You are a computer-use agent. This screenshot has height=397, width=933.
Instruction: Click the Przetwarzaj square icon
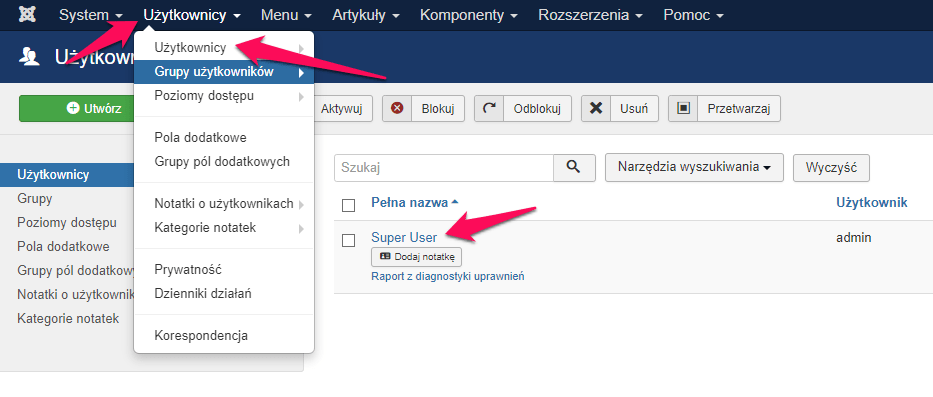coord(683,108)
